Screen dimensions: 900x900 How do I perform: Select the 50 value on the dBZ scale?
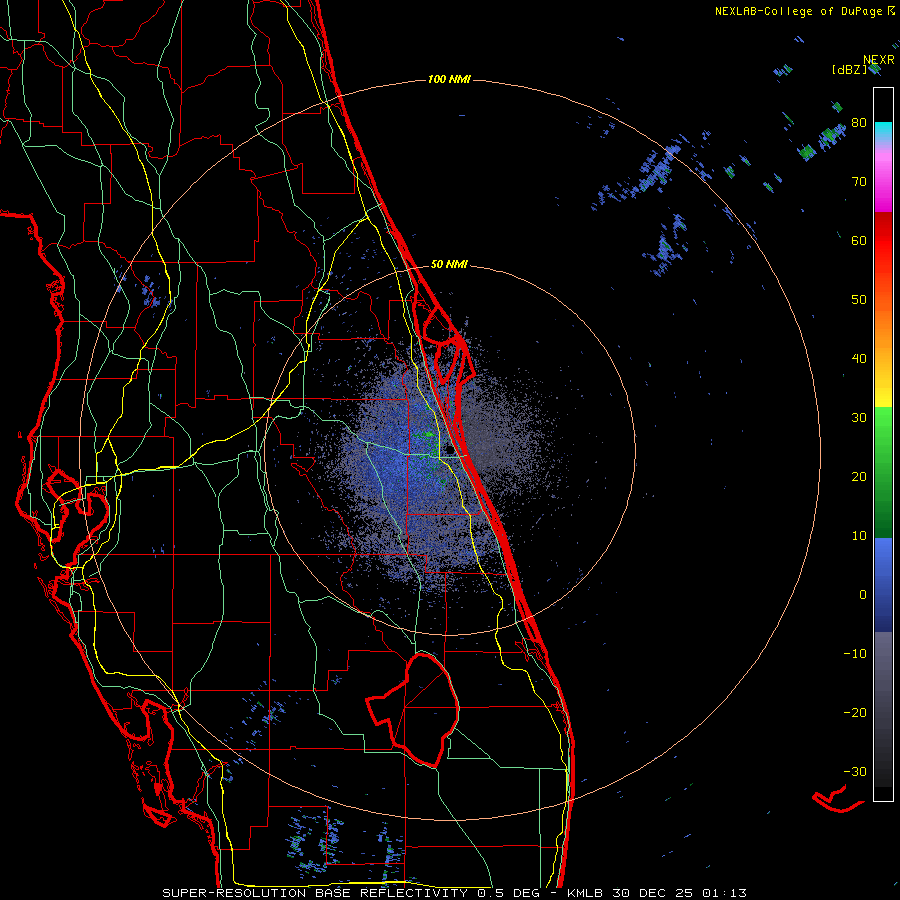[x=859, y=300]
